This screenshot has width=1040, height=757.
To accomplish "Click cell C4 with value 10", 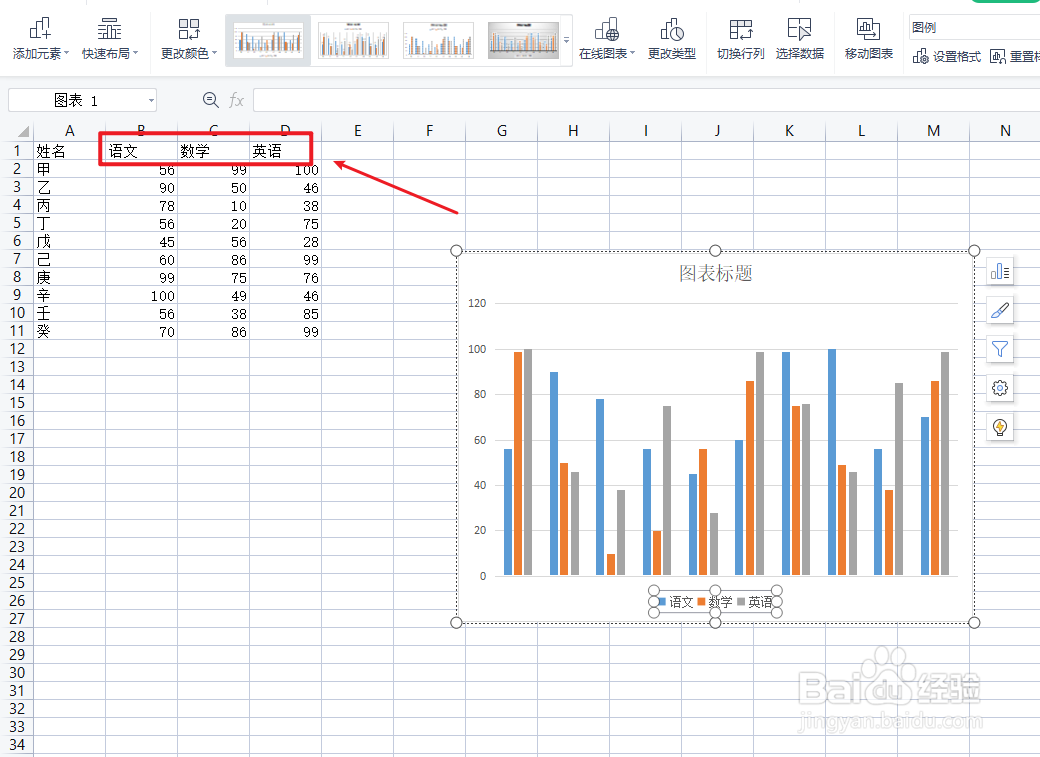I will click(214, 206).
